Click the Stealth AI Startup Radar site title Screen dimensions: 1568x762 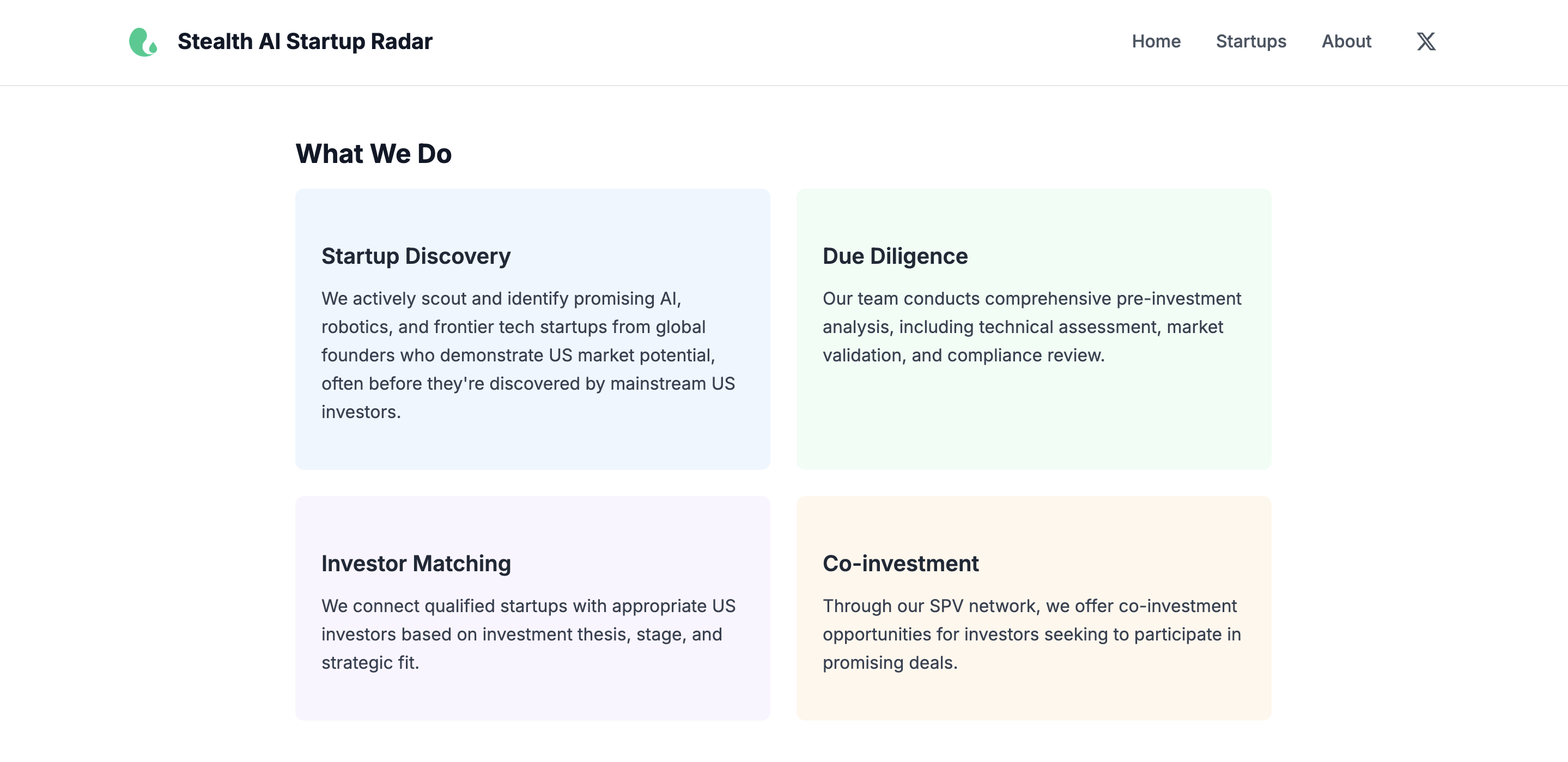pos(305,41)
